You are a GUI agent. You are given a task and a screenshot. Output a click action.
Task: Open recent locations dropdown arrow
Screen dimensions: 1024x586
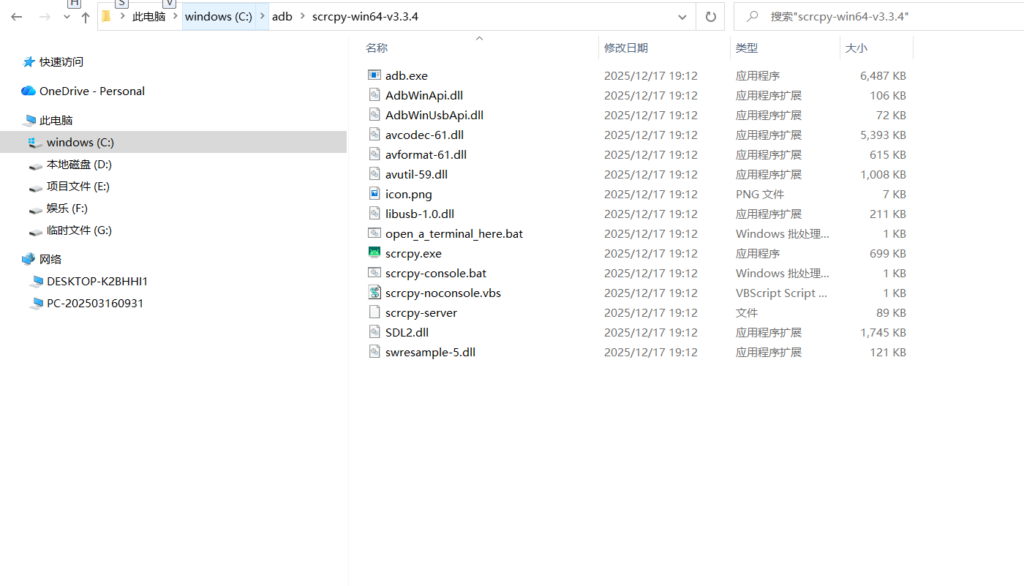click(x=67, y=17)
